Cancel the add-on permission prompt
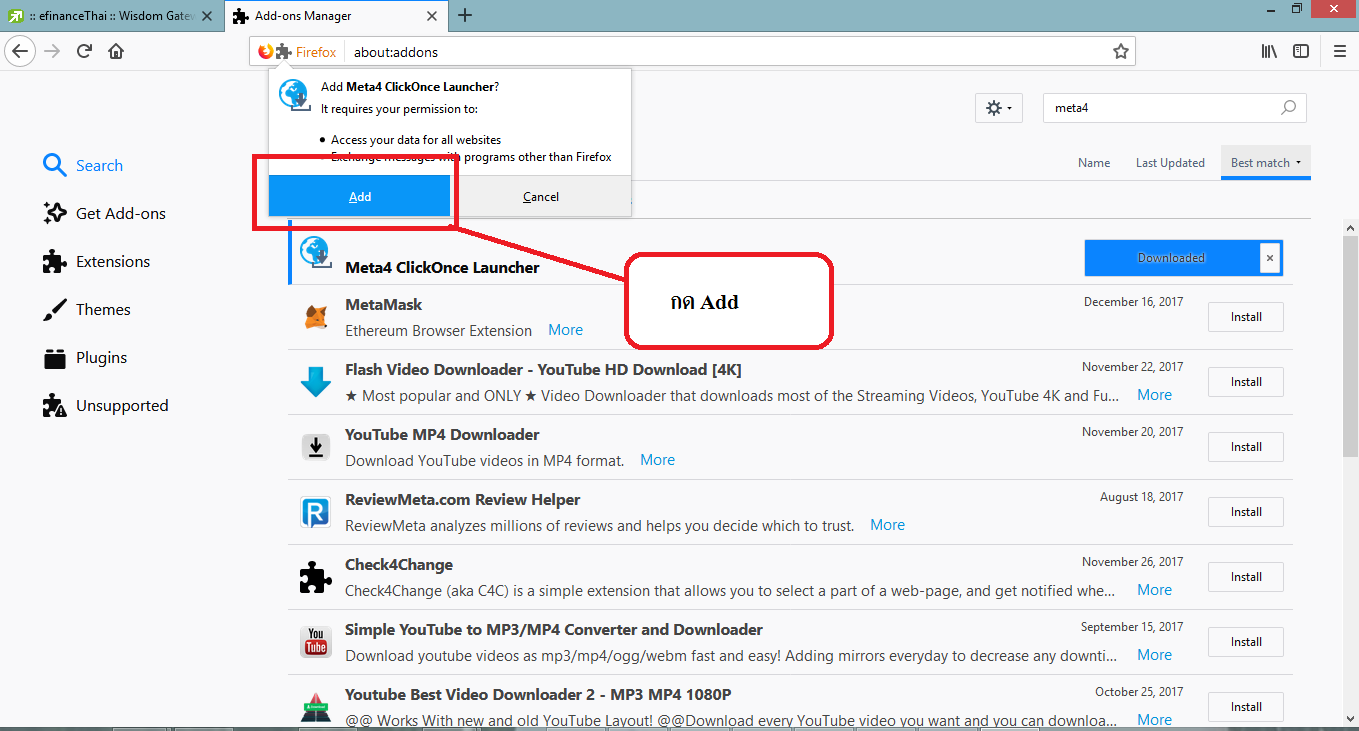The image size is (1359, 731). 541,197
